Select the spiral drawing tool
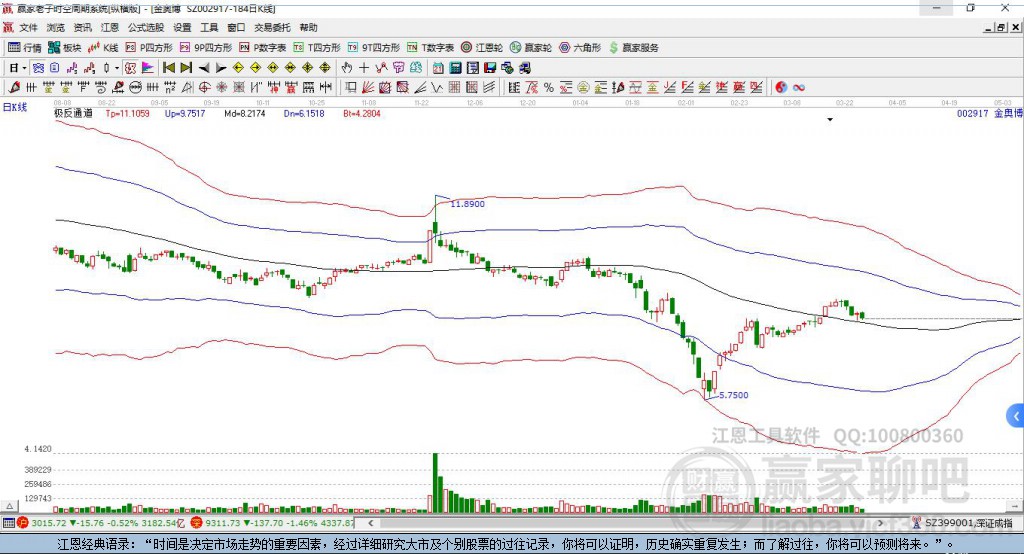This screenshot has height=554, width=1024. click(101, 88)
